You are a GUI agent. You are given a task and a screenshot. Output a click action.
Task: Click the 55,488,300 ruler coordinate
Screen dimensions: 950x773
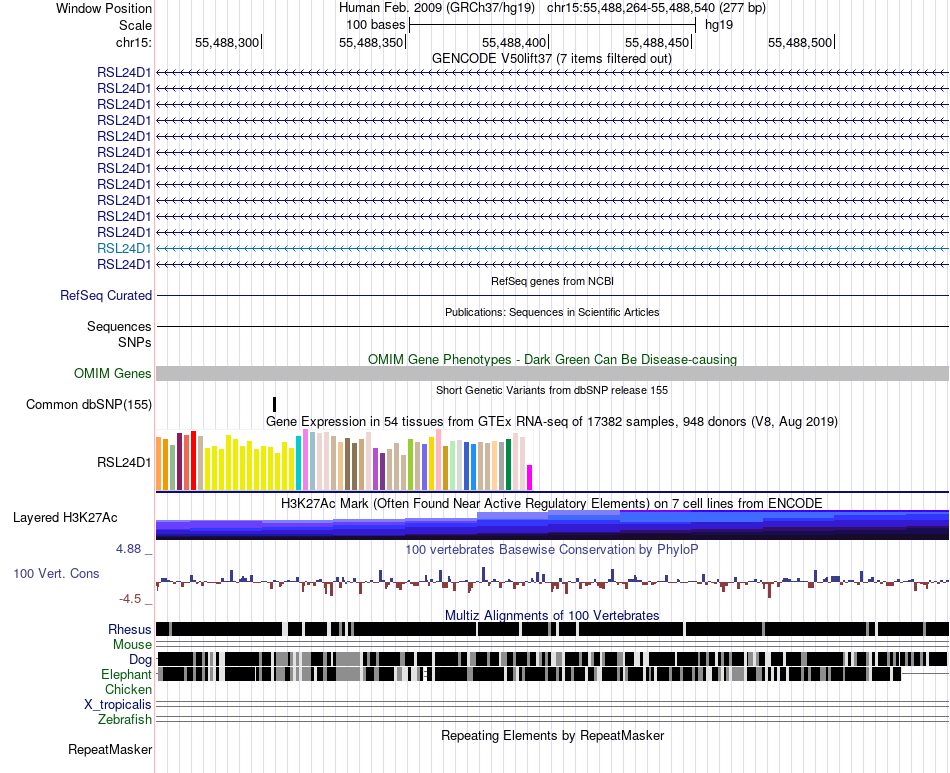pos(227,42)
